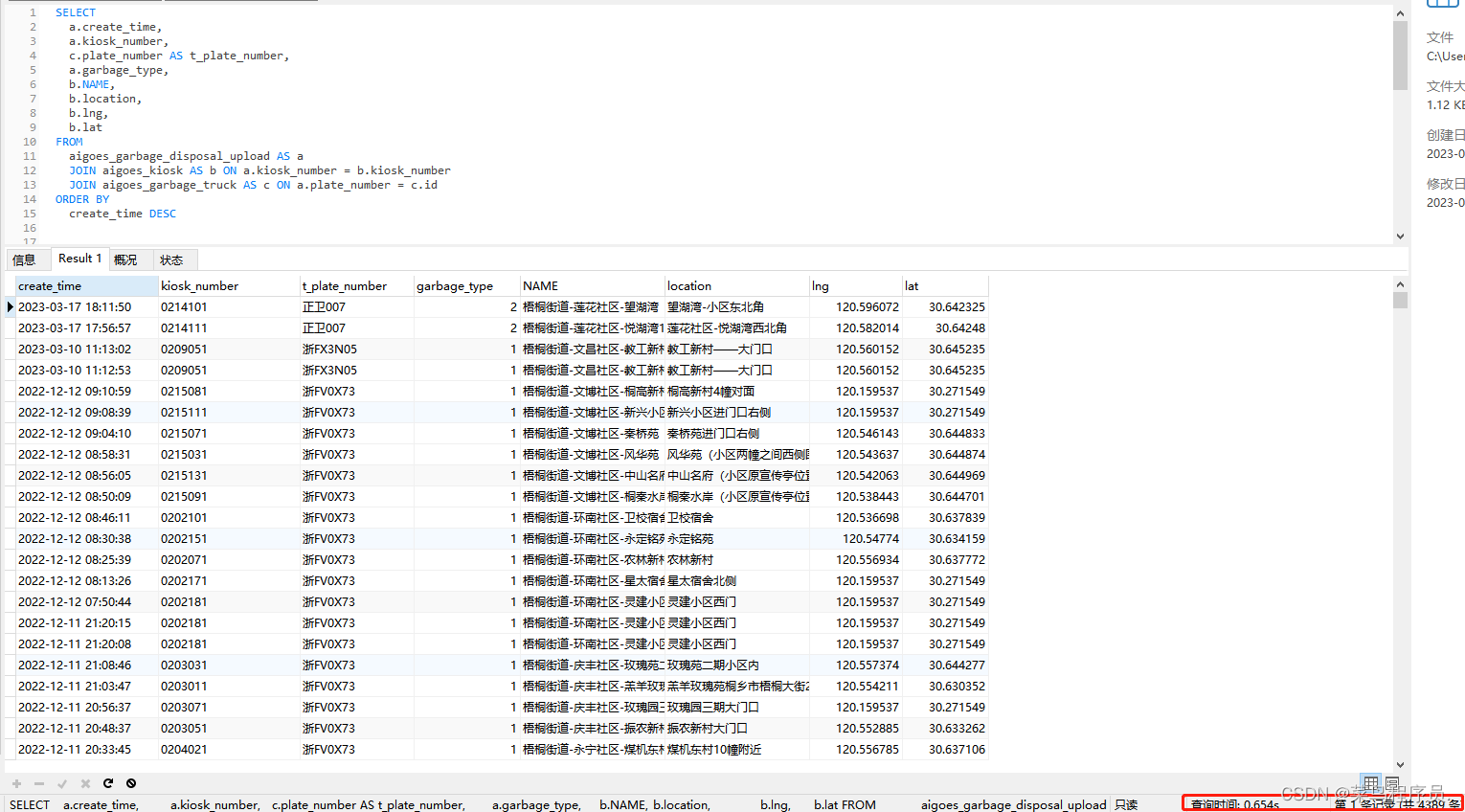This screenshot has height=812, width=1465.
Task: Apply record changes with the checkmark icon
Action: [x=62, y=783]
